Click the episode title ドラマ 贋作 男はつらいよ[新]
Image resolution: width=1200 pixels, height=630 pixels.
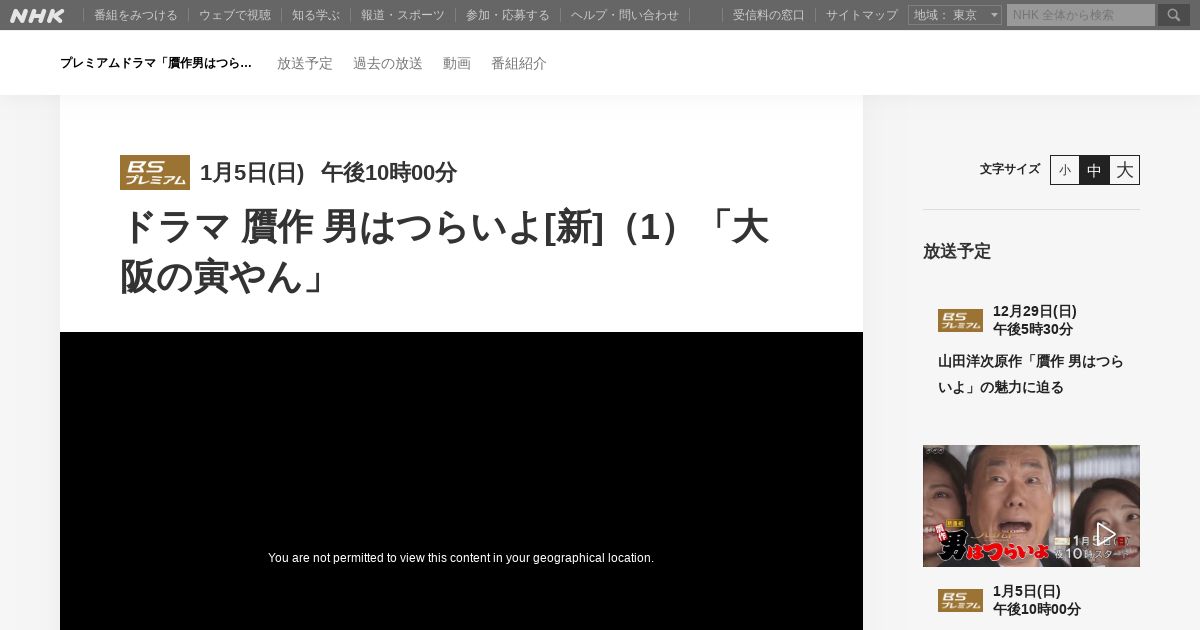(444, 252)
